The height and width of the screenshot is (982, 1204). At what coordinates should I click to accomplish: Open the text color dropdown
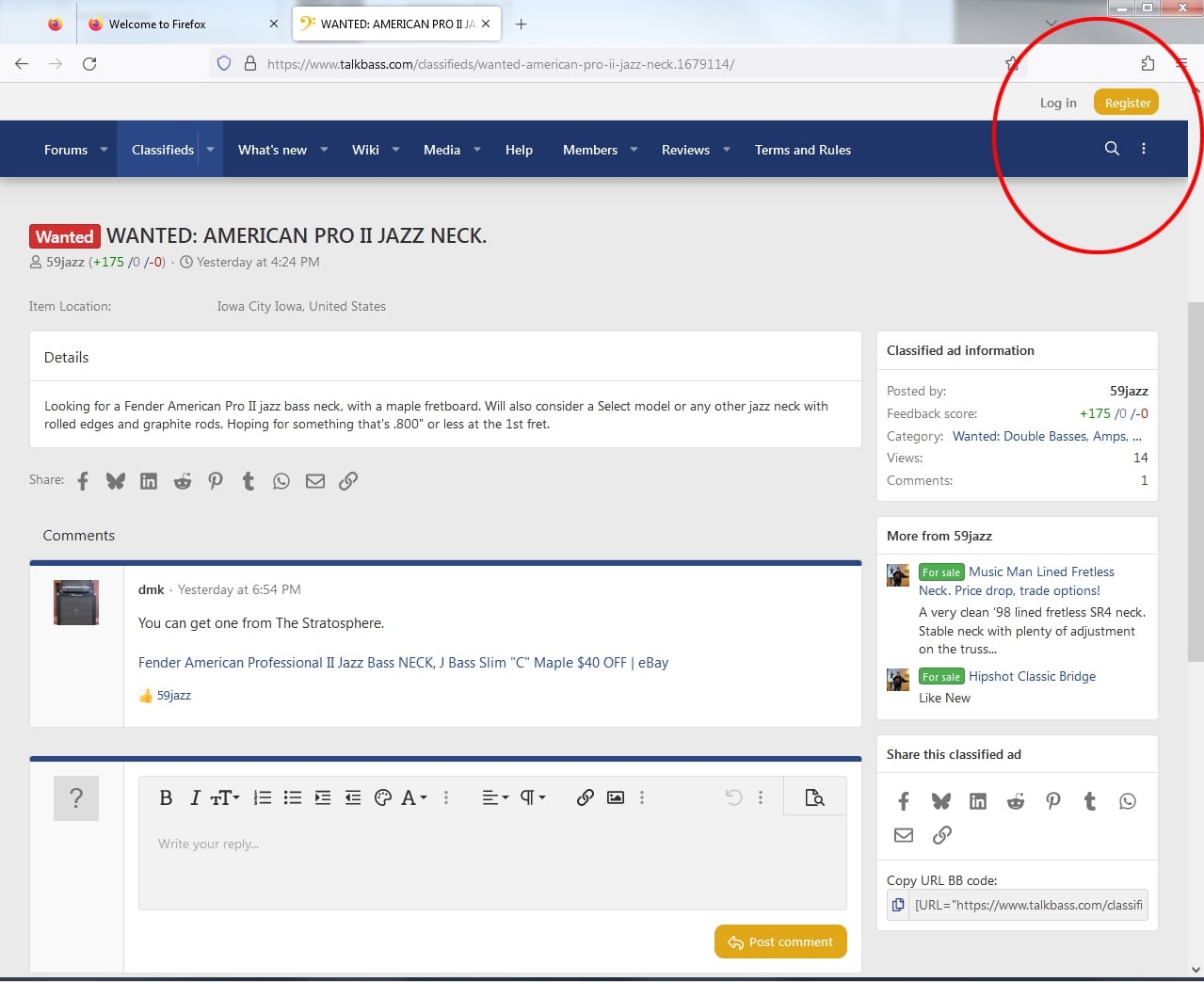pyautogui.click(x=413, y=797)
